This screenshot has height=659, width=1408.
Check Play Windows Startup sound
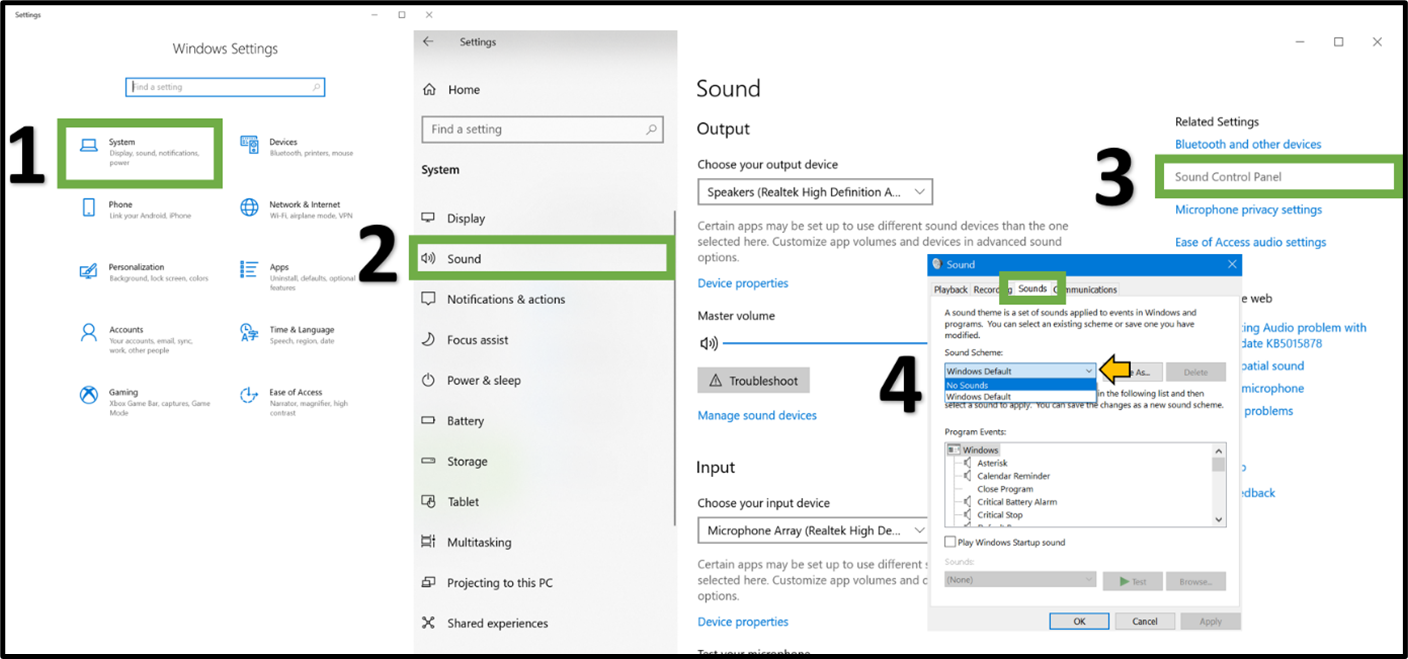(x=950, y=541)
